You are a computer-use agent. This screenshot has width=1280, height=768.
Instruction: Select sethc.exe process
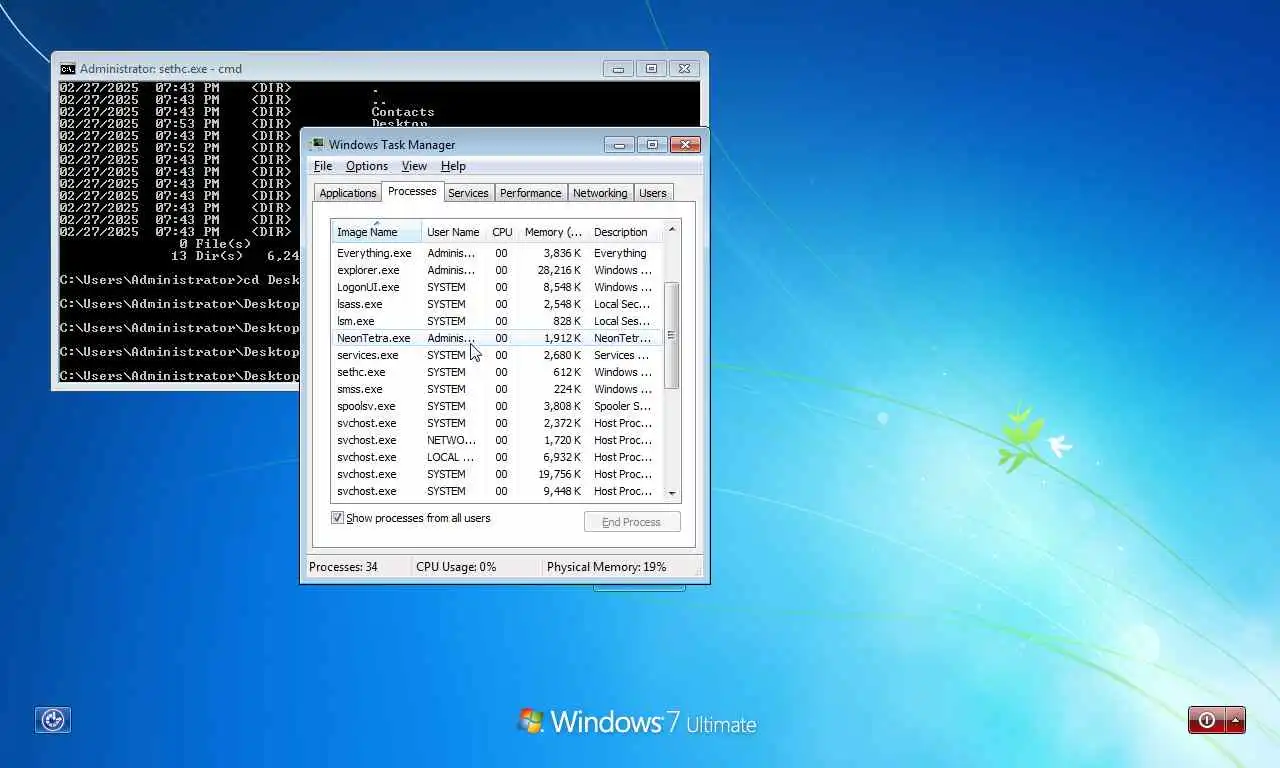pos(497,372)
